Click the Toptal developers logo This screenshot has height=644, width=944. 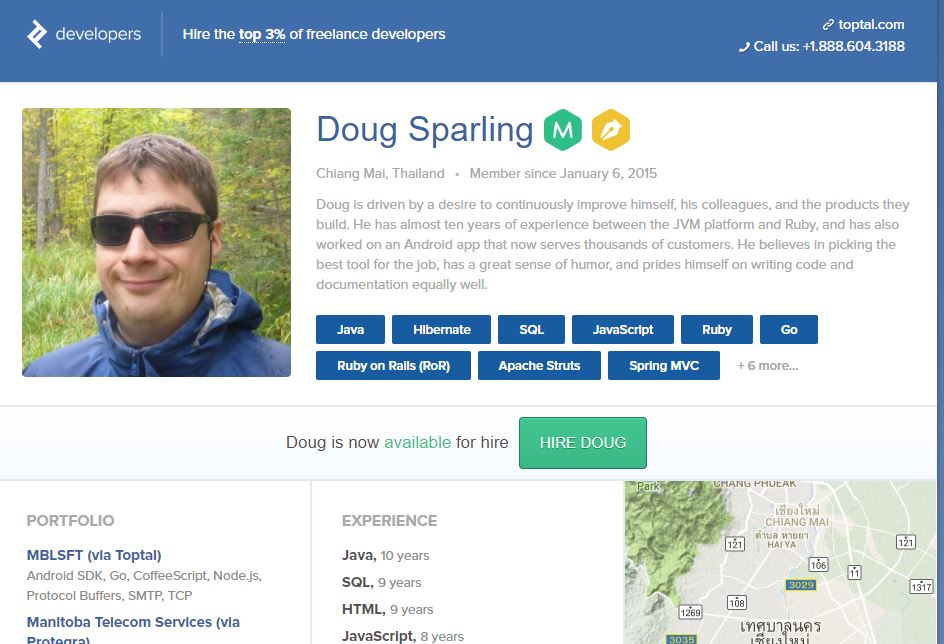(84, 34)
